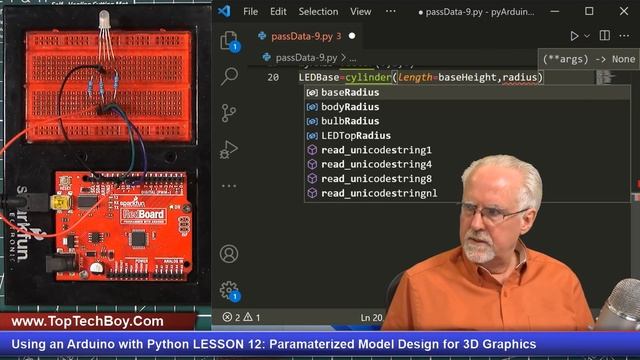The image size is (640, 360).
Task: Choose read_unicodestring4 suggestion
Action: pos(467,164)
